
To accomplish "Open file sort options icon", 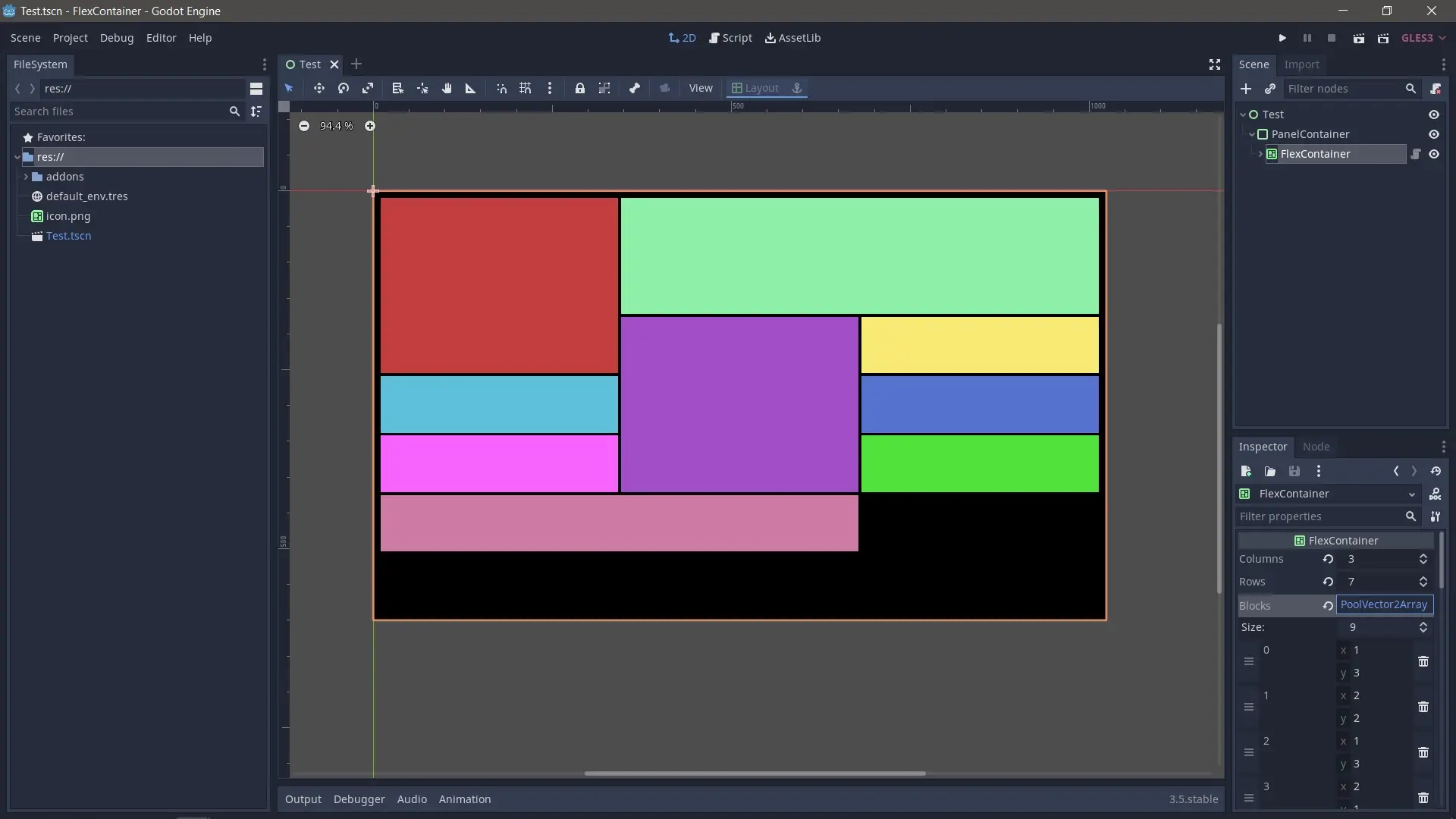I will (x=256, y=111).
